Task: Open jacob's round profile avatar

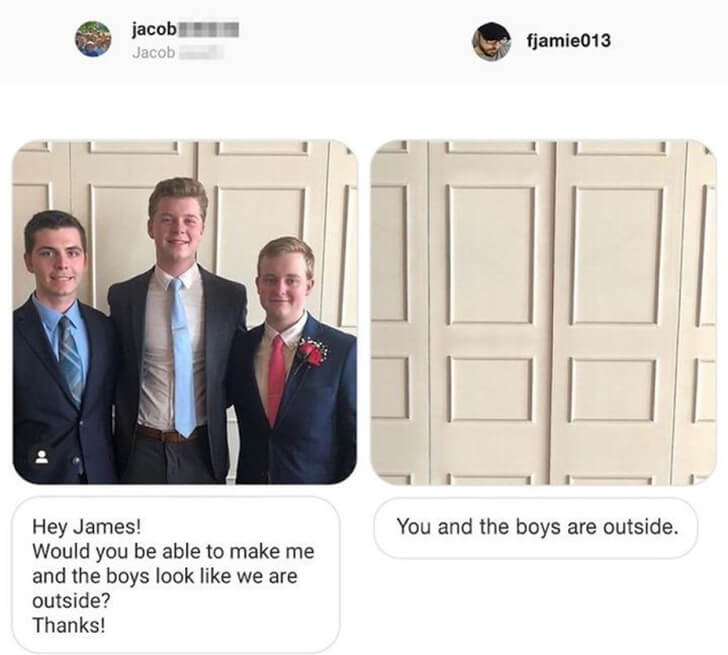Action: [x=93, y=39]
